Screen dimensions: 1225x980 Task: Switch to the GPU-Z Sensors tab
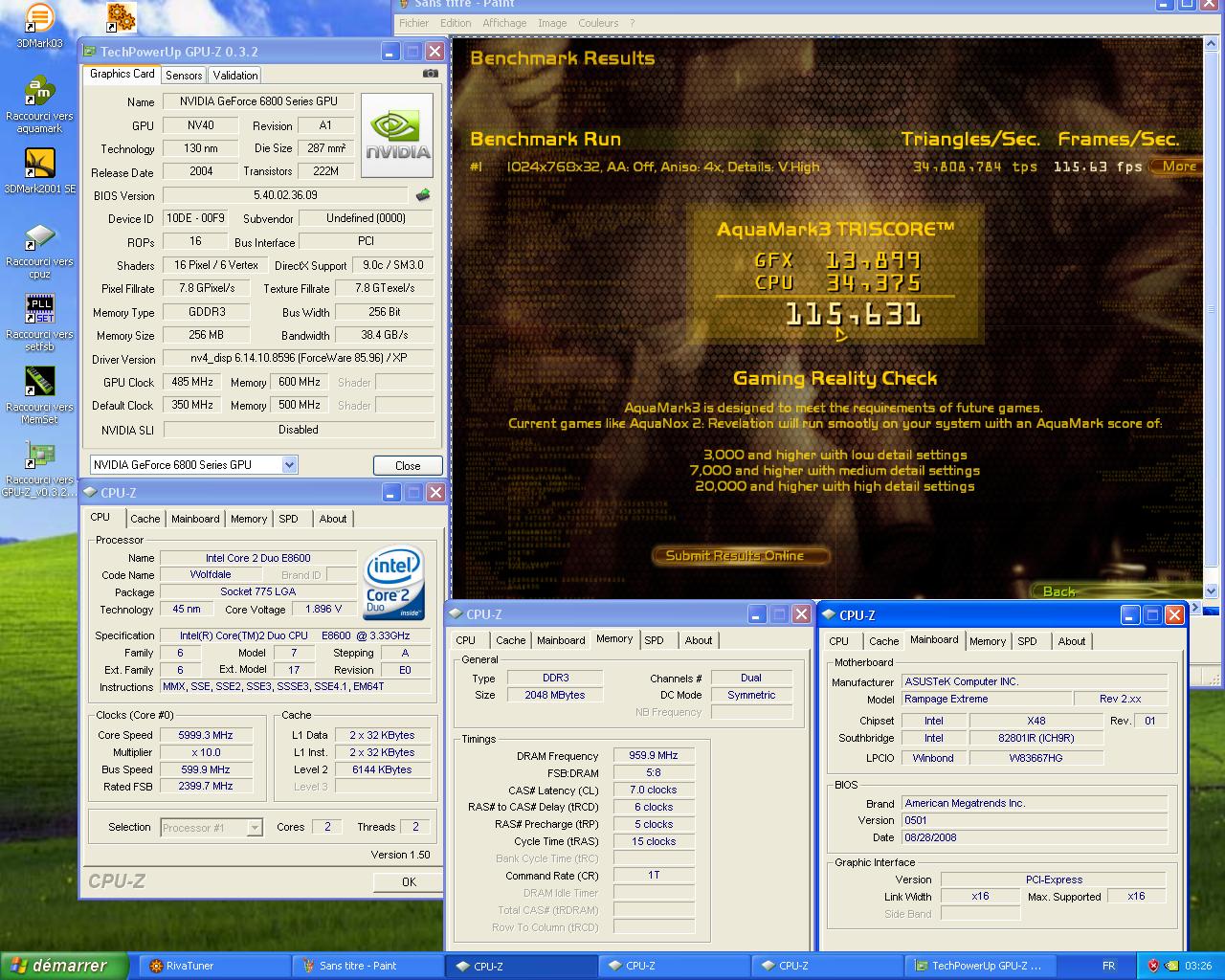(x=184, y=75)
